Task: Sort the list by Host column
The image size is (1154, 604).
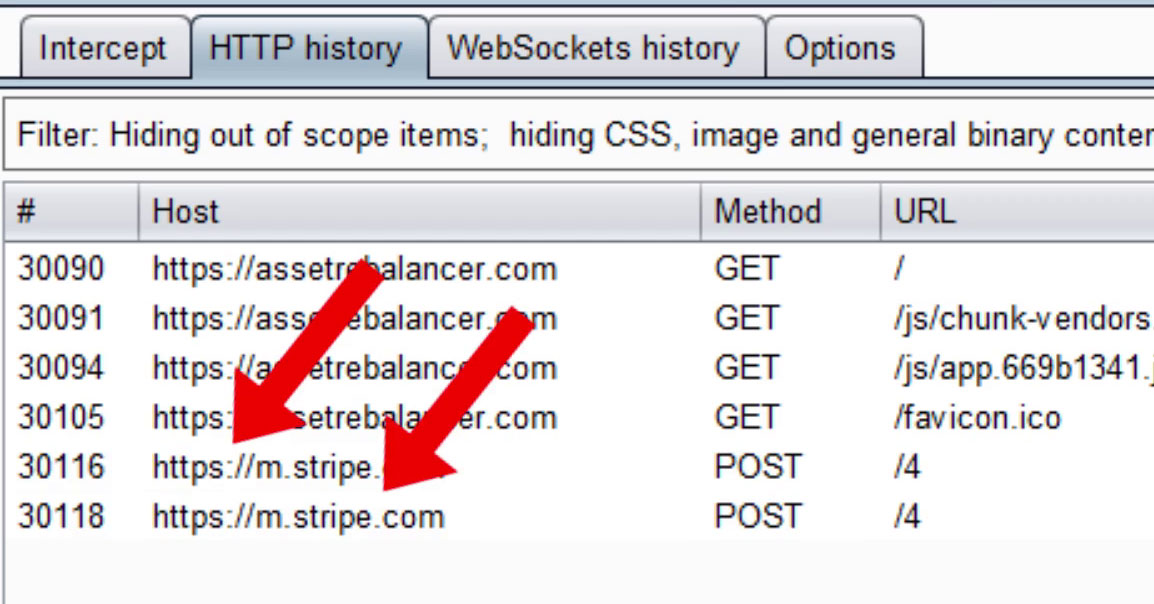Action: click(x=185, y=211)
